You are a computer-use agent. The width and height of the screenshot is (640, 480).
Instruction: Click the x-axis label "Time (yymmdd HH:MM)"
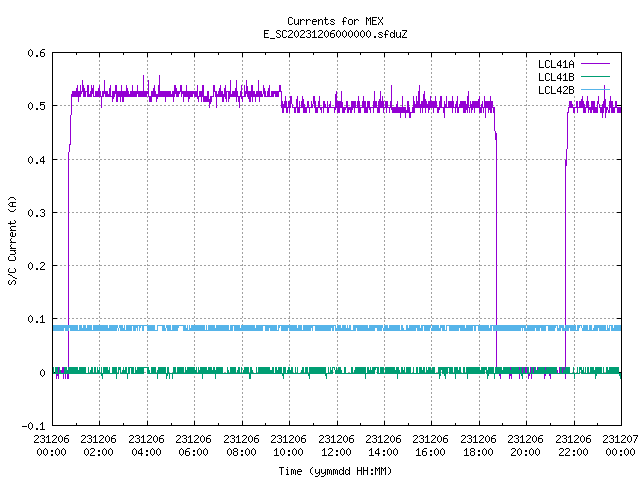(x=335, y=471)
